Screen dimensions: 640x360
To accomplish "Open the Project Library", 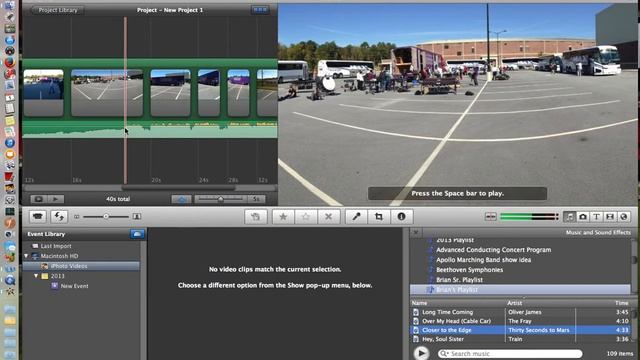I will coord(58,10).
